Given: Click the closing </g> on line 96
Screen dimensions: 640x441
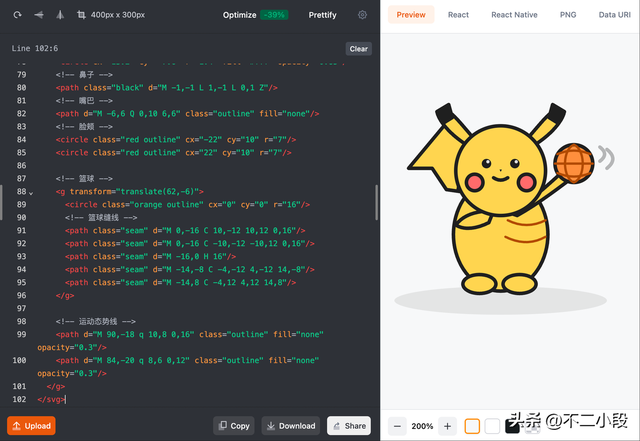Looking at the screenshot, I should click(65, 296).
